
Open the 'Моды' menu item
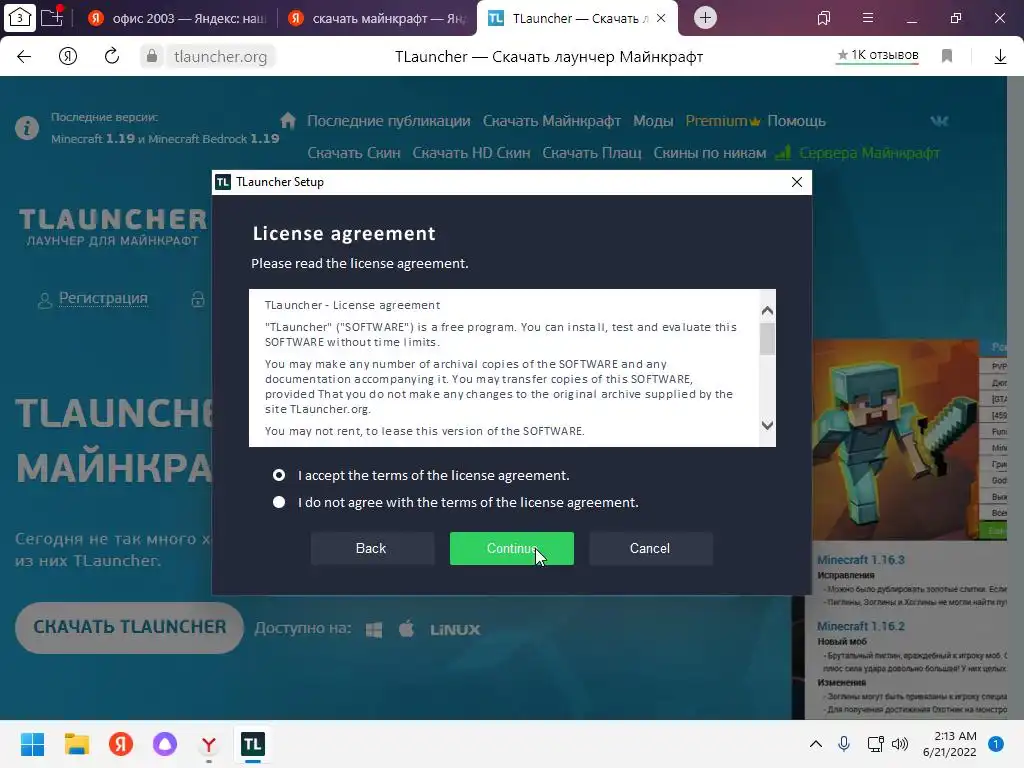[x=653, y=121]
